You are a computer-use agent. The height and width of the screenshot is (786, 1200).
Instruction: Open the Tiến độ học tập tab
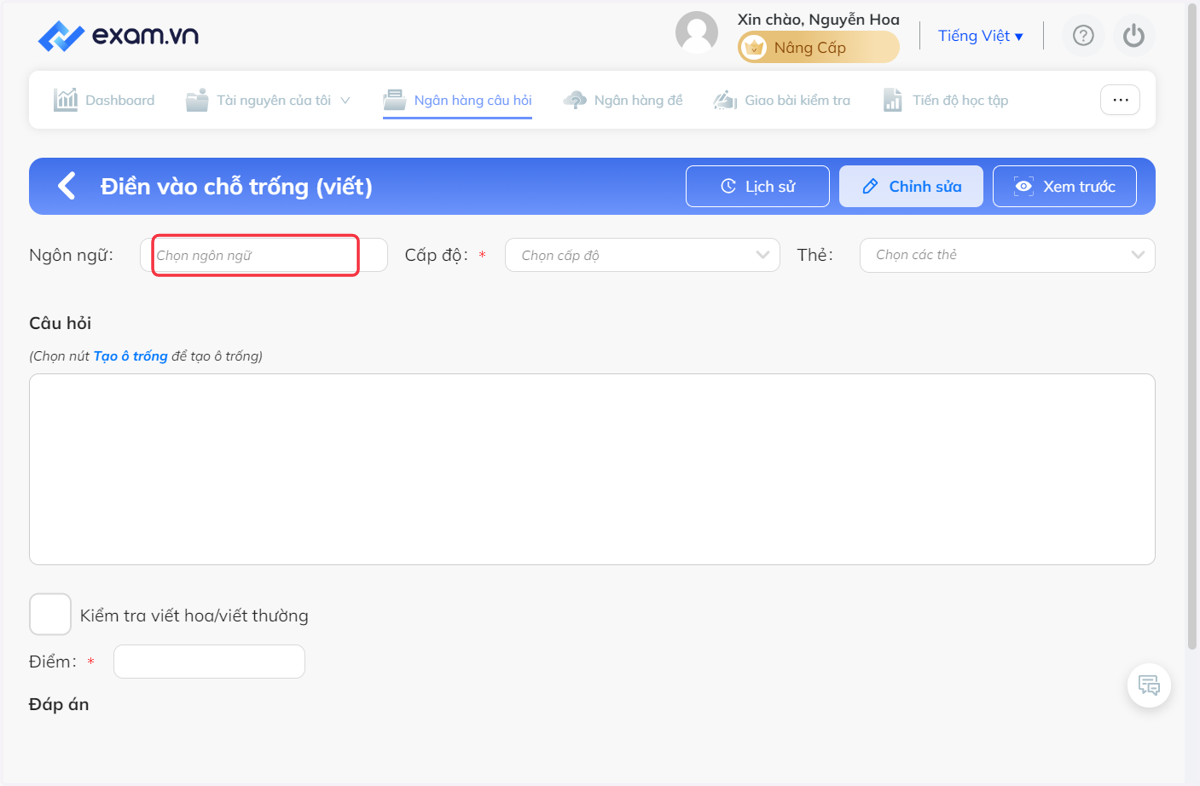[x=945, y=100]
